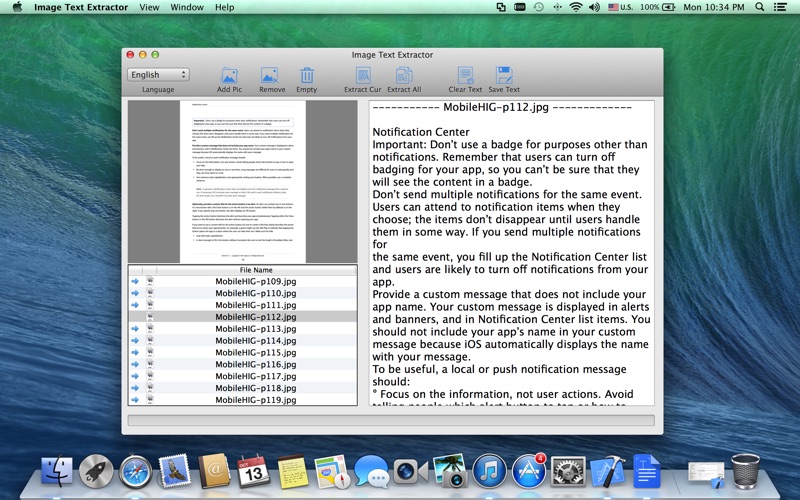Click the image file icon for MobileHIG-p118.jpg
This screenshot has width=800, height=500.
pos(150,388)
